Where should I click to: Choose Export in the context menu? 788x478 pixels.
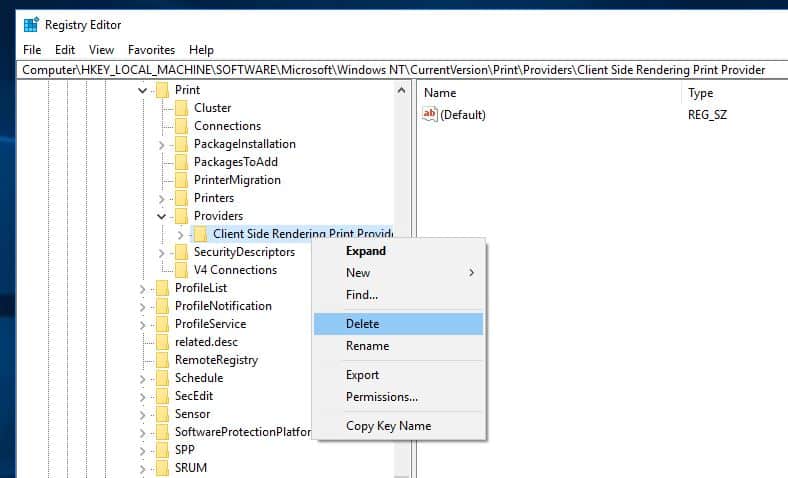[399, 375]
